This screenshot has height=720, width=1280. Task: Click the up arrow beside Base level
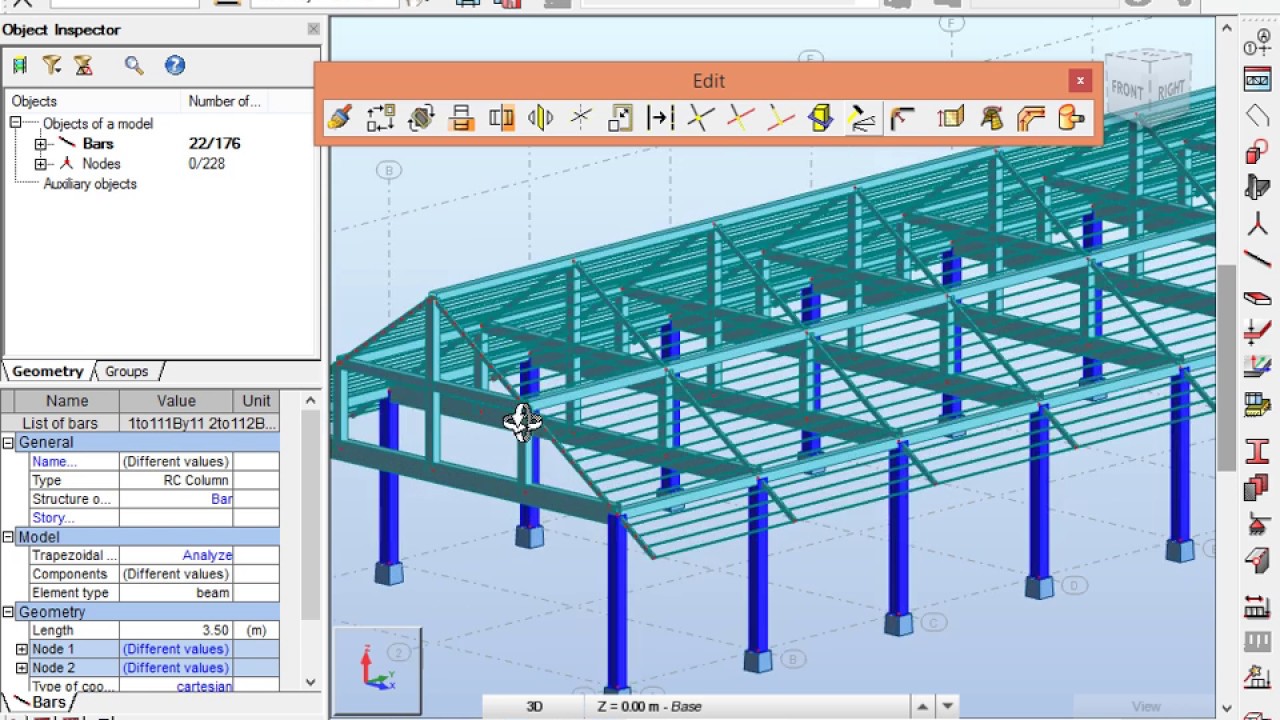click(923, 706)
